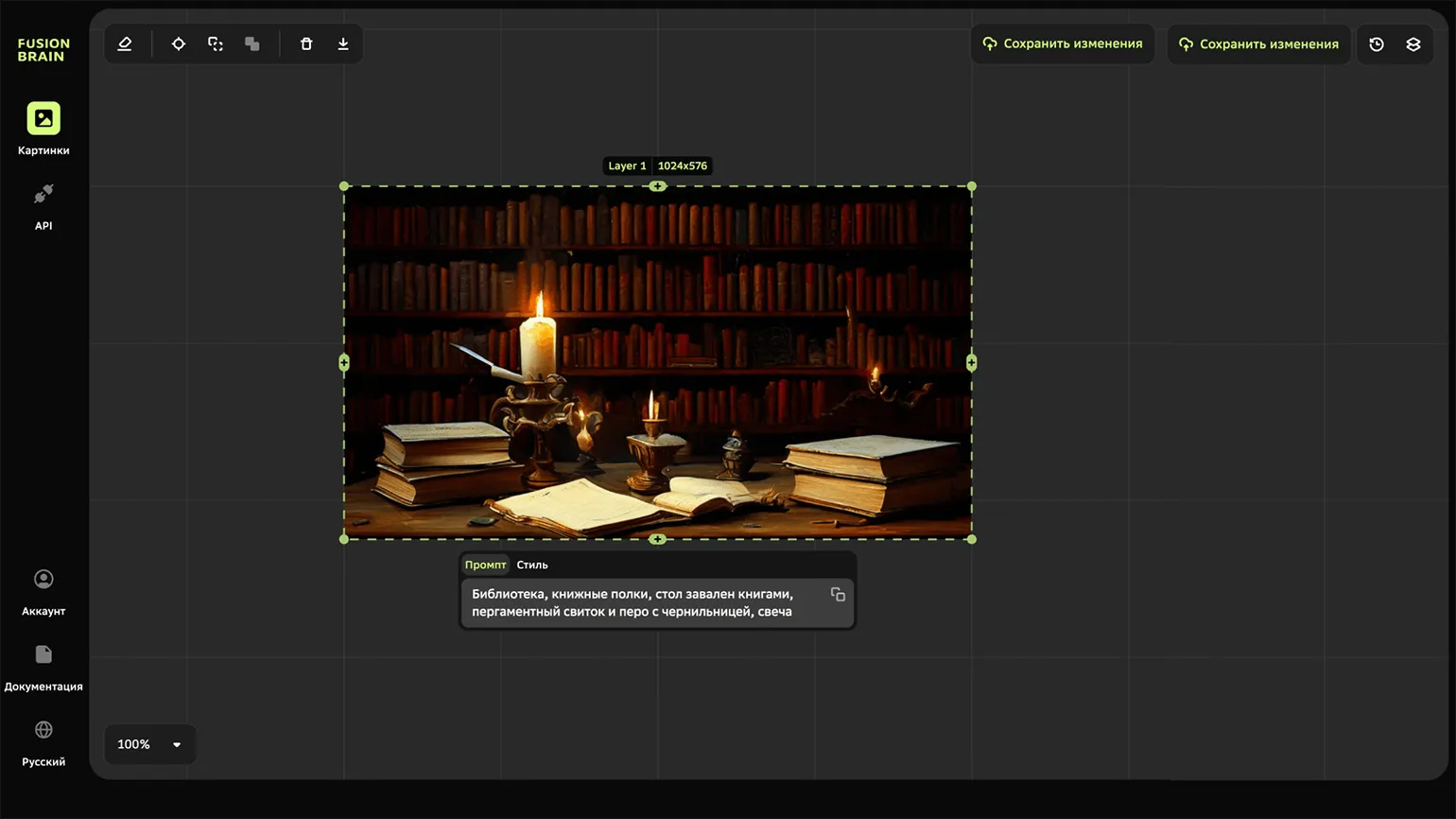Screen dimensions: 1456x819
Task: Copy the prompt text with the copy icon
Action: tap(838, 595)
